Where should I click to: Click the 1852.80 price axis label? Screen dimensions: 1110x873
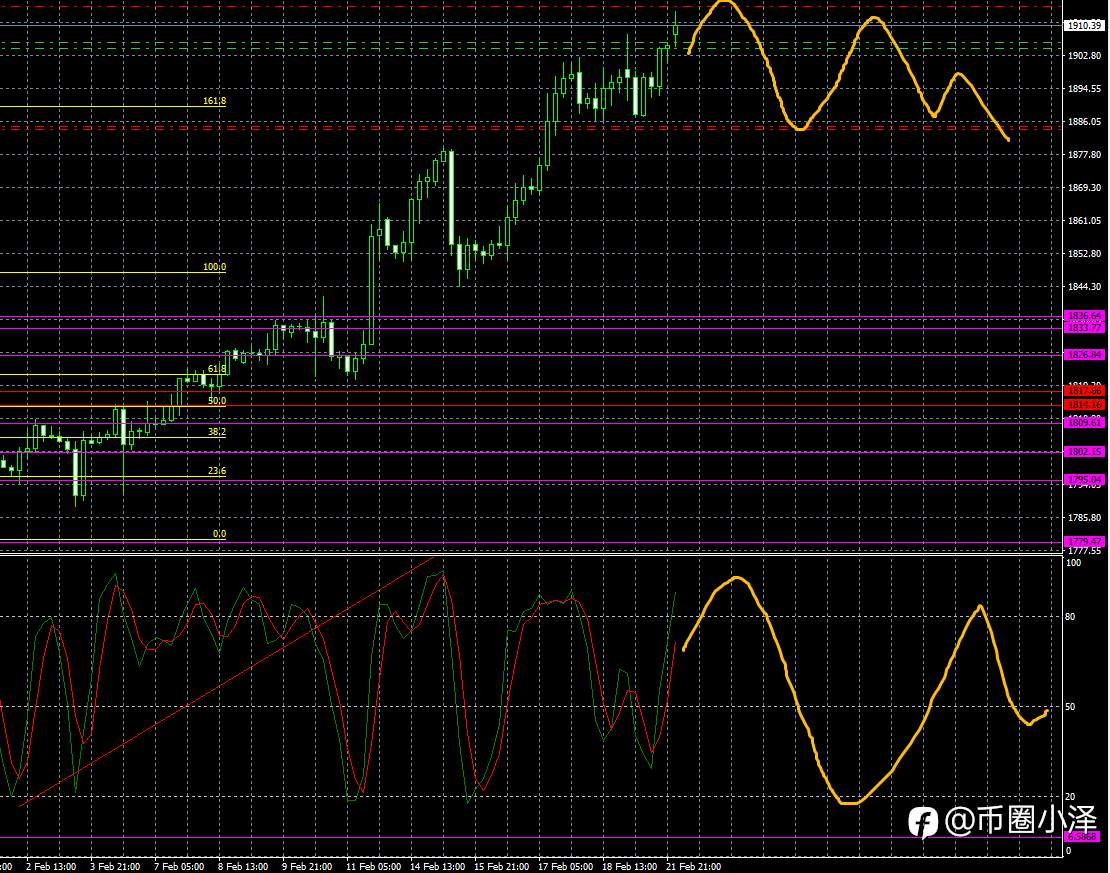pos(1084,253)
